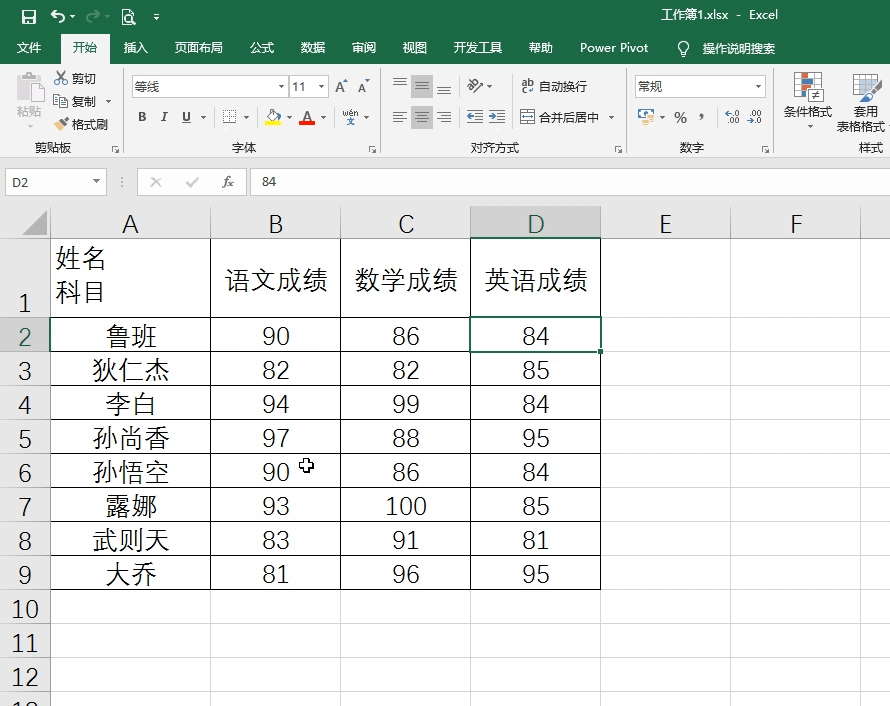890x706 pixels.
Task: Switch to the 插入 (Insert) tab
Action: tap(136, 48)
